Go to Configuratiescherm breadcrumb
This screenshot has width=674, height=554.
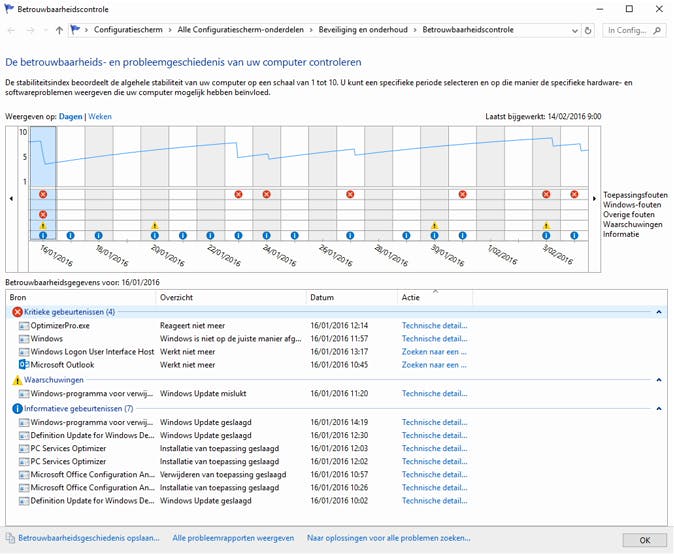click(x=128, y=30)
